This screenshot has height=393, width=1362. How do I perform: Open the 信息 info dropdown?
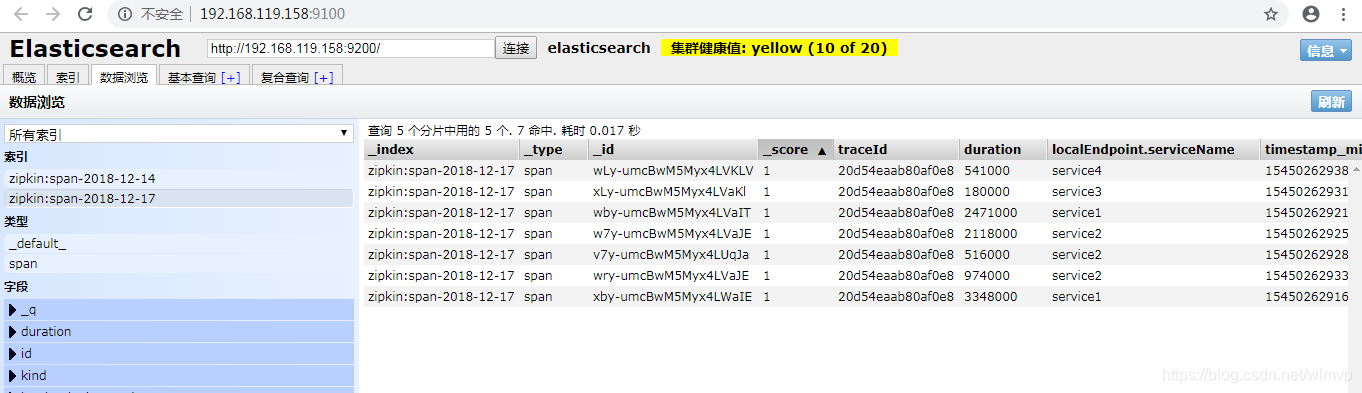coord(1326,51)
